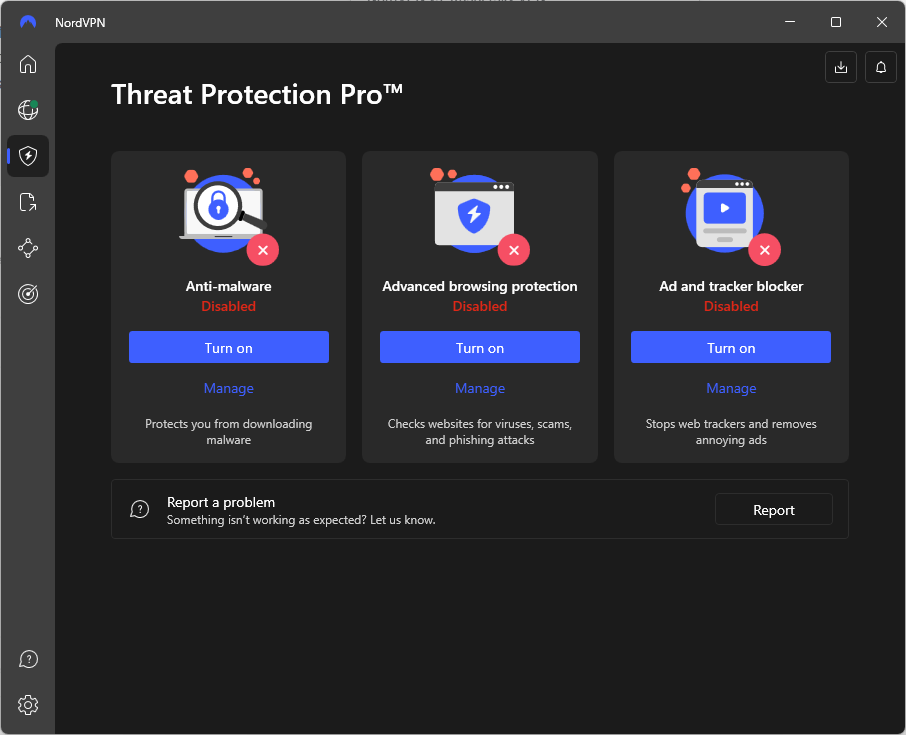Click Disabled status under Ad and tracker blocker

[x=731, y=306]
